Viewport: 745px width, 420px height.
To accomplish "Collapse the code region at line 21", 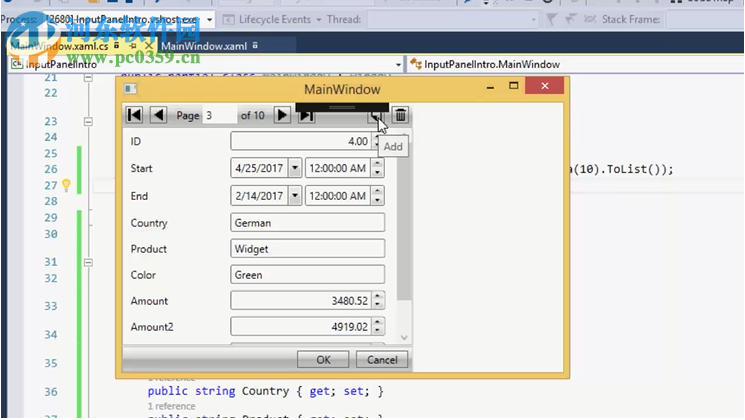I will (x=88, y=78).
